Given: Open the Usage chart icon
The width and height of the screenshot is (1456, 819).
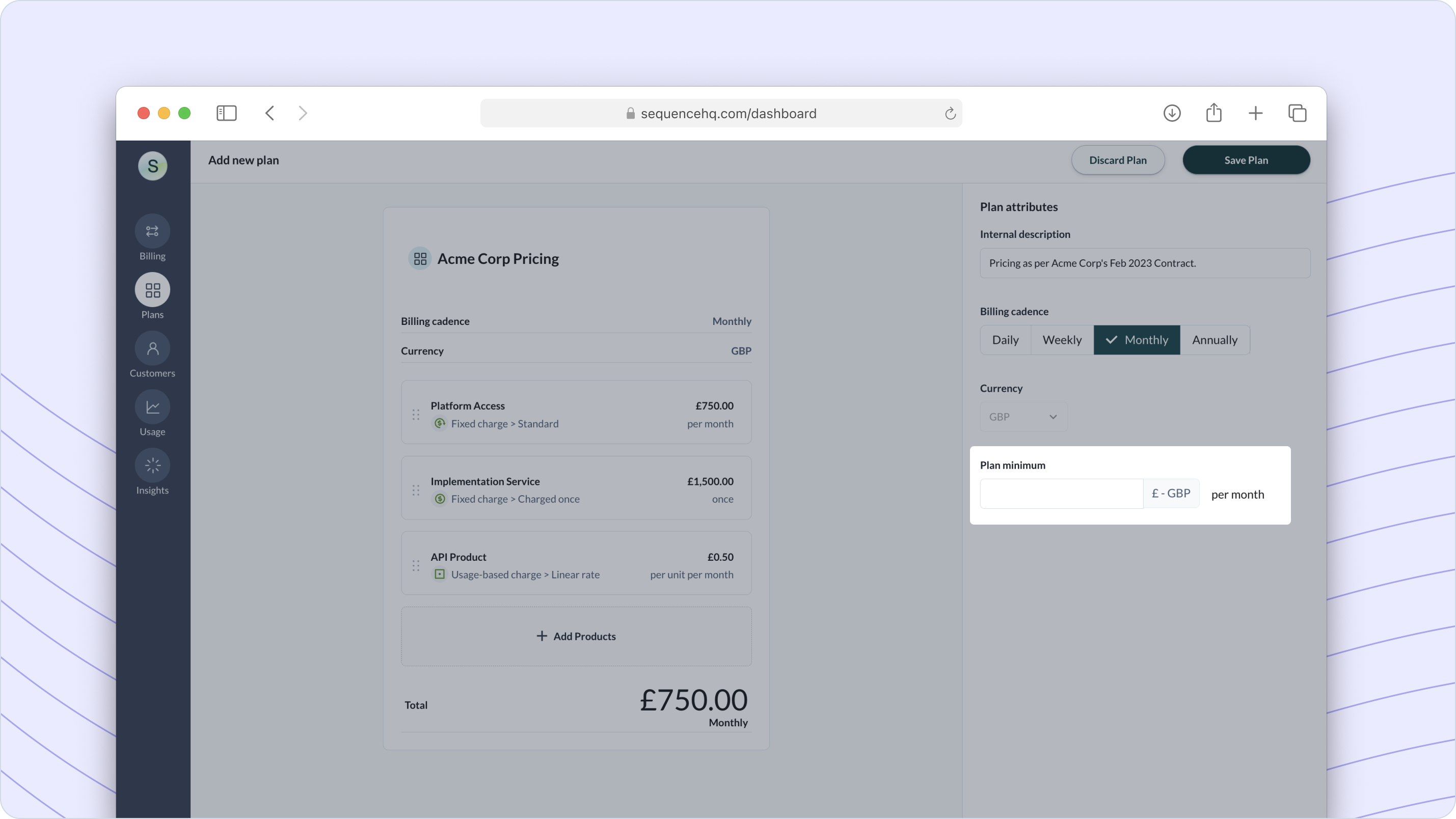Looking at the screenshot, I should 152,407.
